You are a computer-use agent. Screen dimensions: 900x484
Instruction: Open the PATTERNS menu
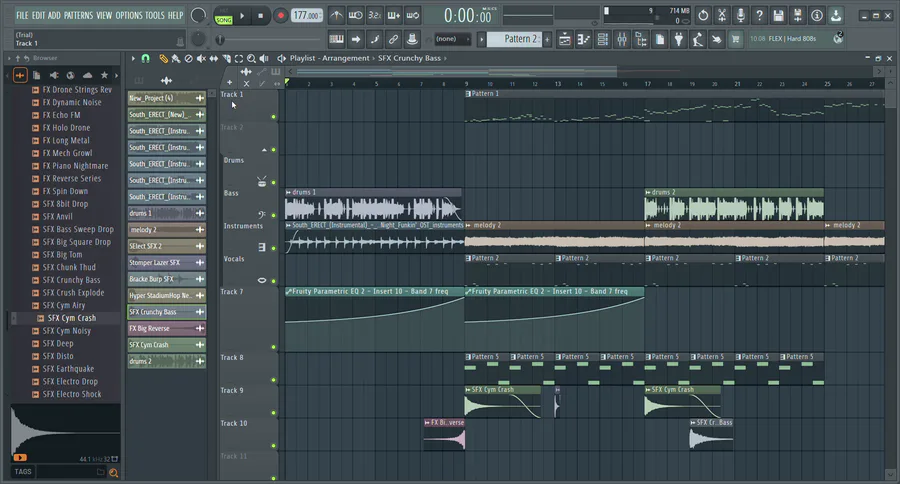click(x=79, y=16)
